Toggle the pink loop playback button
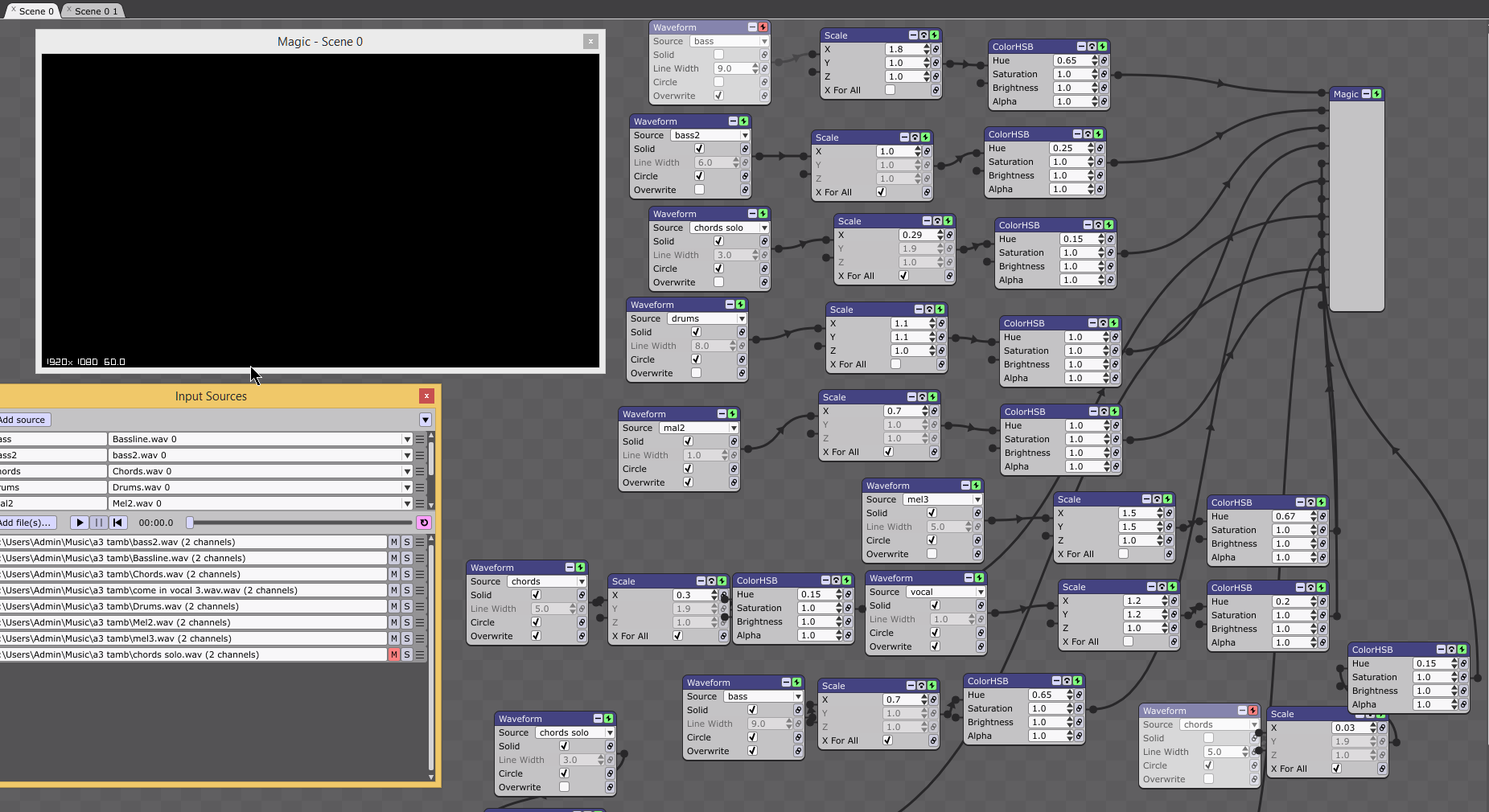1489x812 pixels. click(424, 523)
